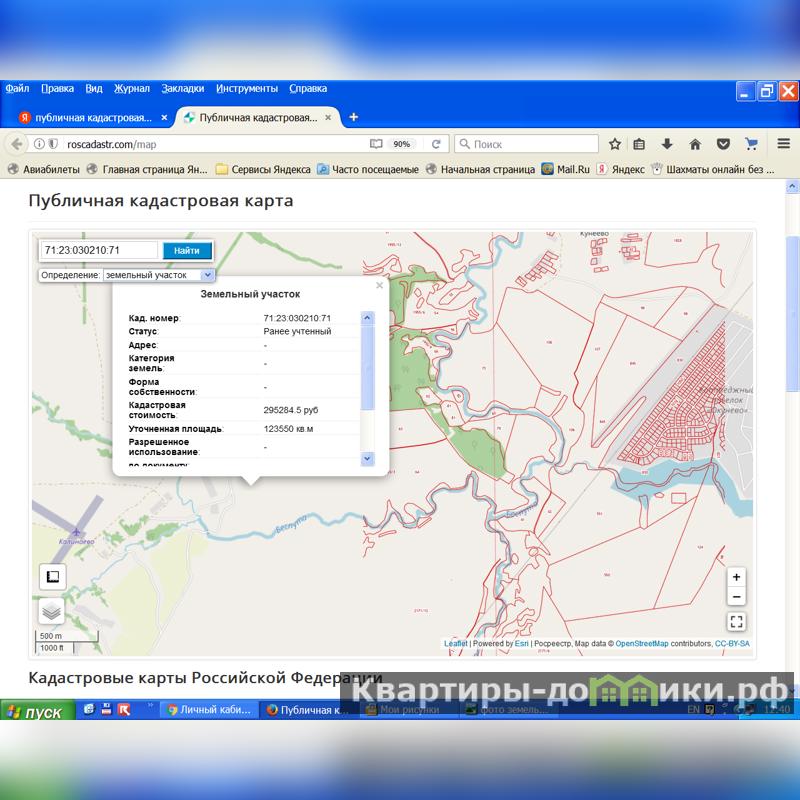This screenshot has height=800, width=800.
Task: Open the browser Downloads arrow icon
Action: [x=667, y=144]
